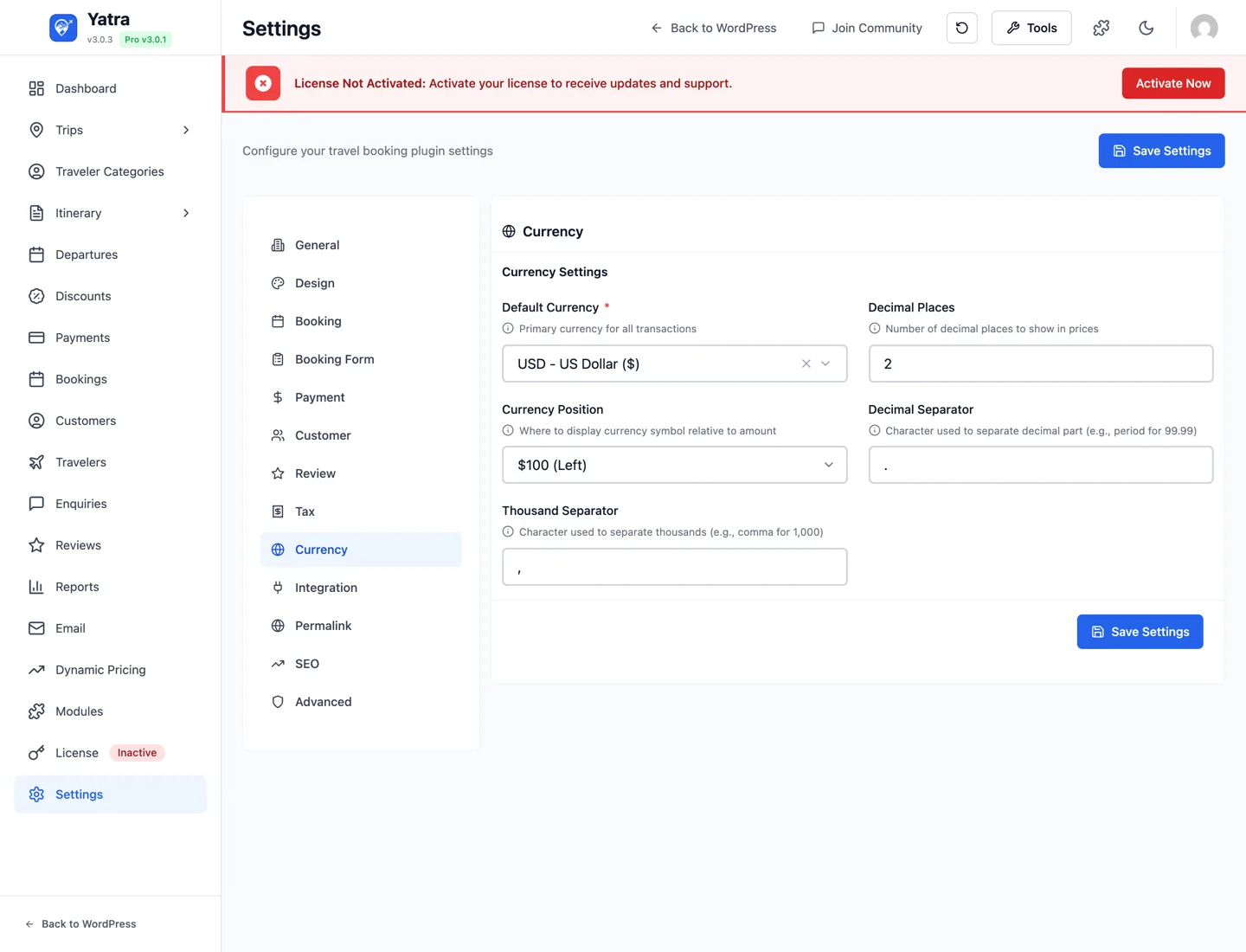This screenshot has height=952, width=1246.
Task: Click the Itinerary document icon
Action: (36, 213)
